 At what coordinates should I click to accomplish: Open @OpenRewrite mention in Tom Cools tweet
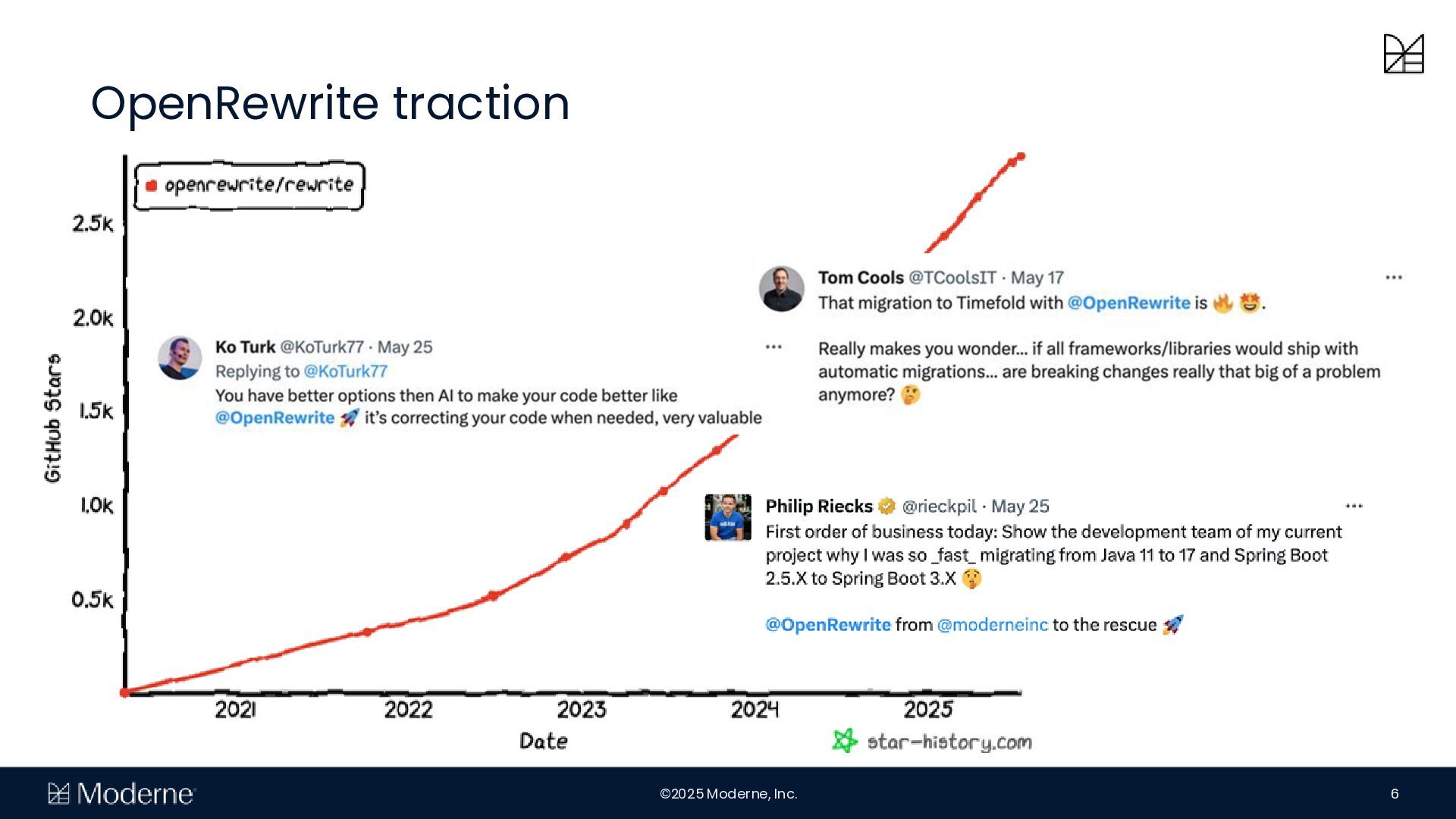click(x=1128, y=303)
